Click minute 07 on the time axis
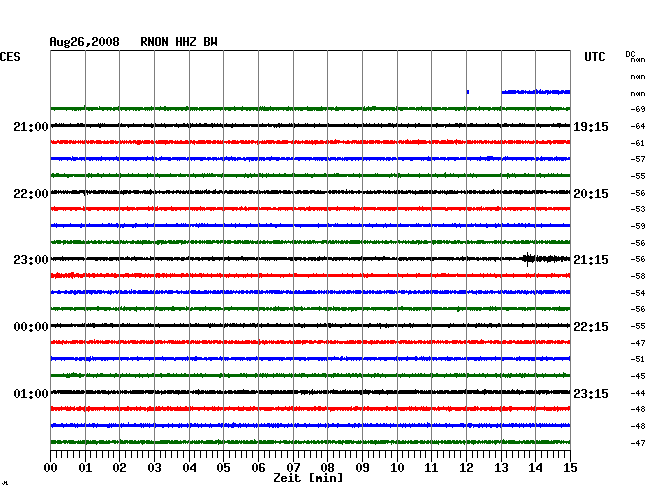650x494 pixels. point(293,468)
